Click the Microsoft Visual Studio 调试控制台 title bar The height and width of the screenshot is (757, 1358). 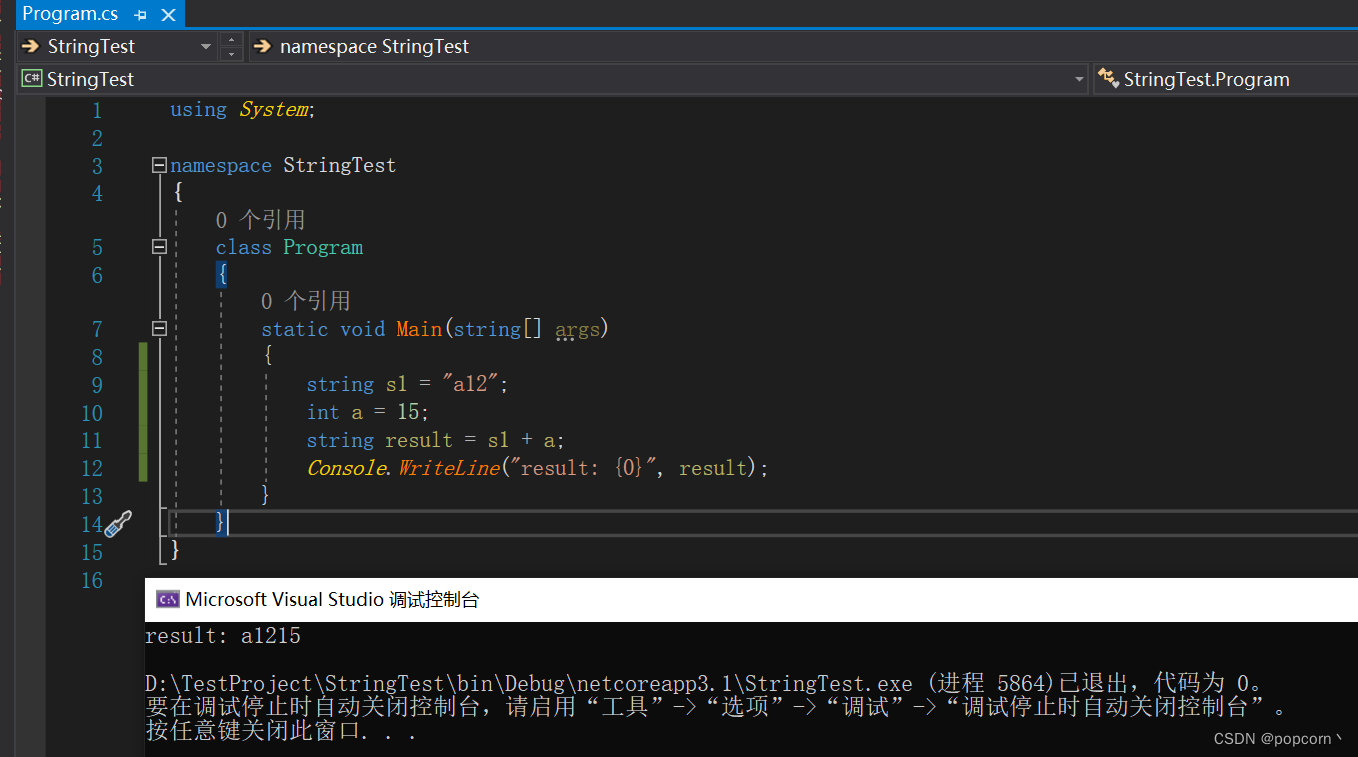click(751, 599)
